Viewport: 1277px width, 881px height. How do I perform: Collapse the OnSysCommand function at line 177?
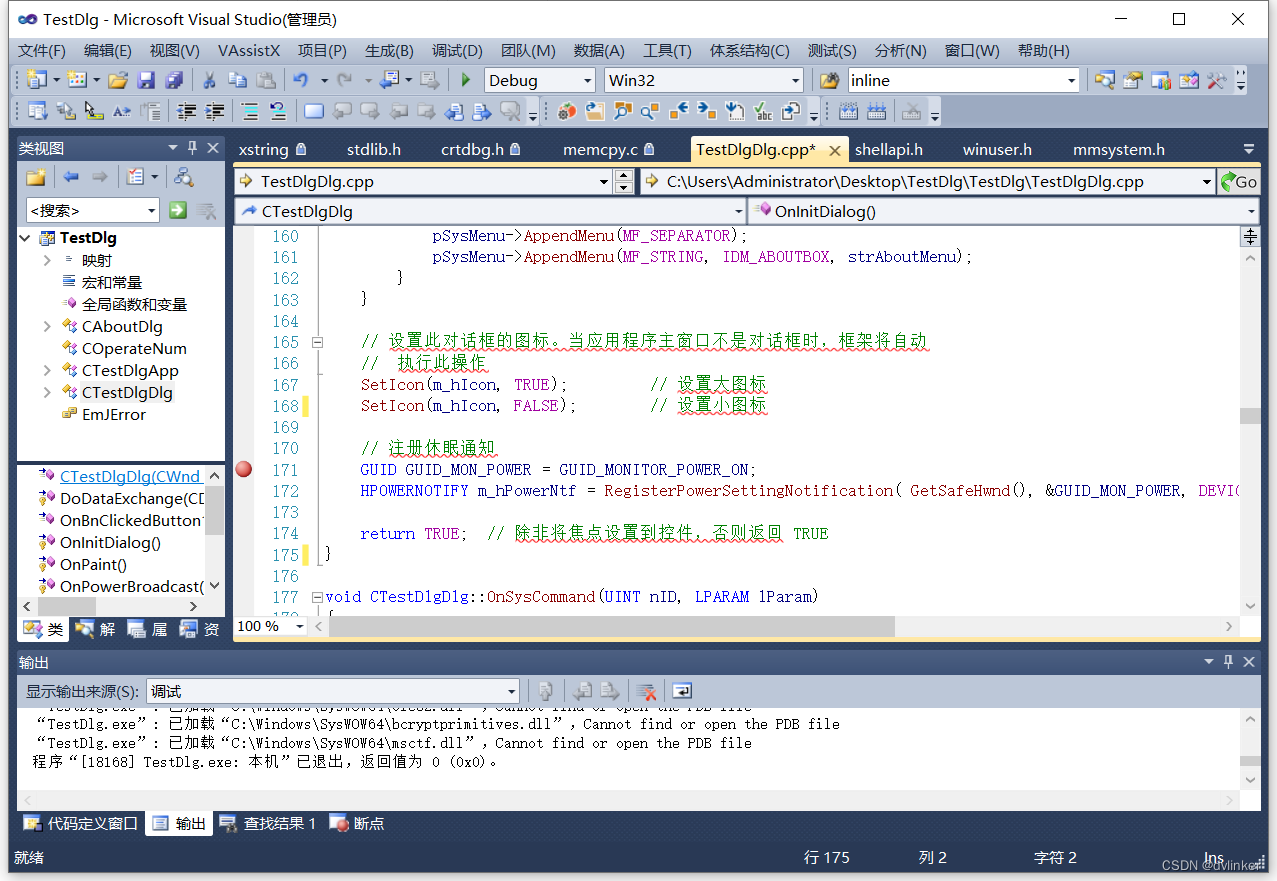[317, 597]
